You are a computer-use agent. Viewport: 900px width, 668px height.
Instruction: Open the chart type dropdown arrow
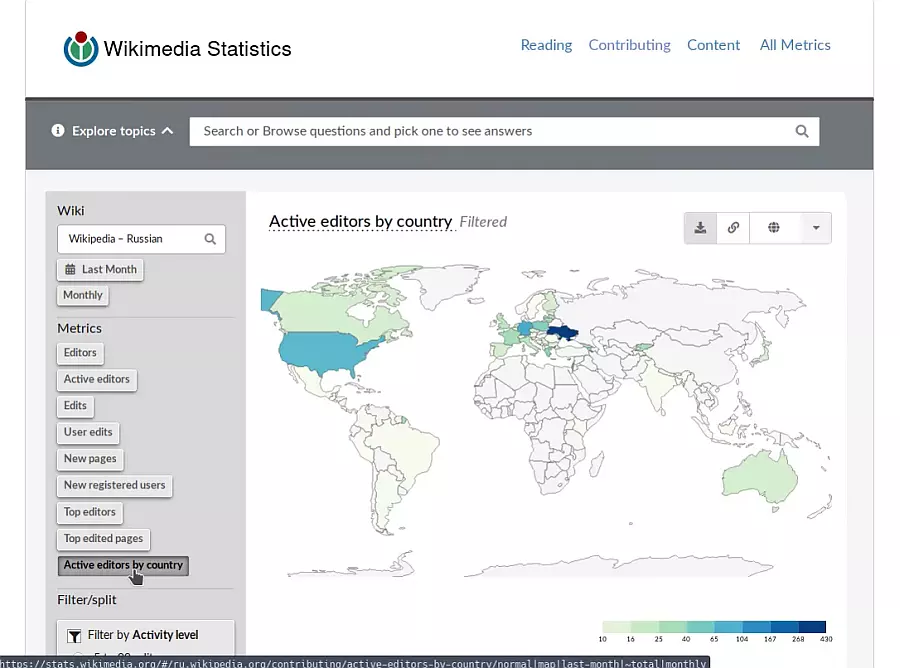pyautogui.click(x=816, y=228)
